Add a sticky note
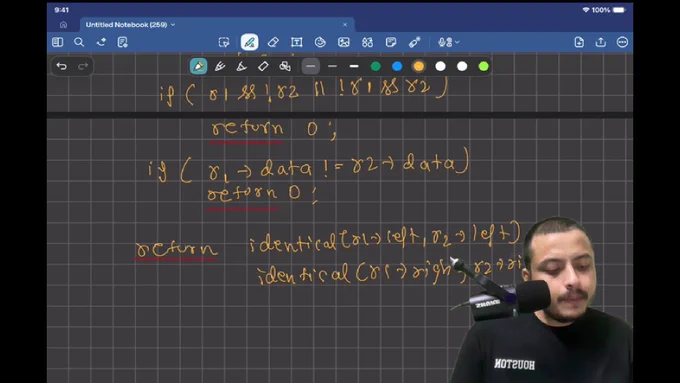This screenshot has height=383, width=680. 391,42
